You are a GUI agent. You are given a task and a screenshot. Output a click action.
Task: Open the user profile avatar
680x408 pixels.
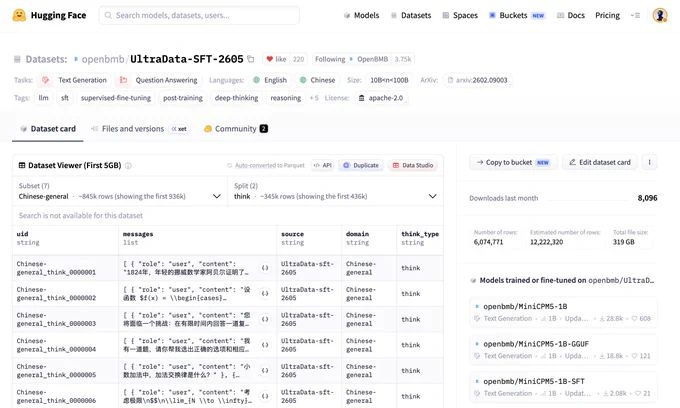coord(660,15)
